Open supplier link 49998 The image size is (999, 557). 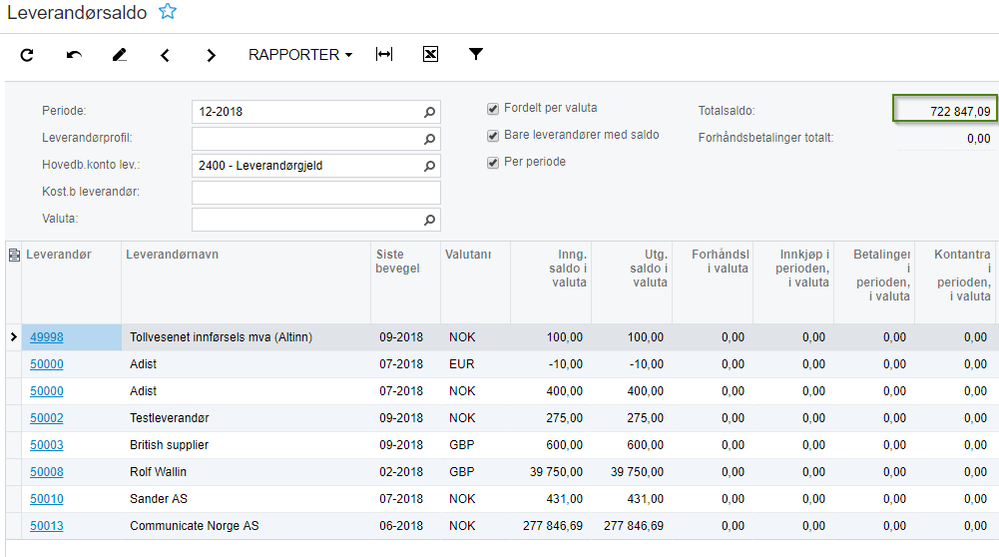click(46, 338)
